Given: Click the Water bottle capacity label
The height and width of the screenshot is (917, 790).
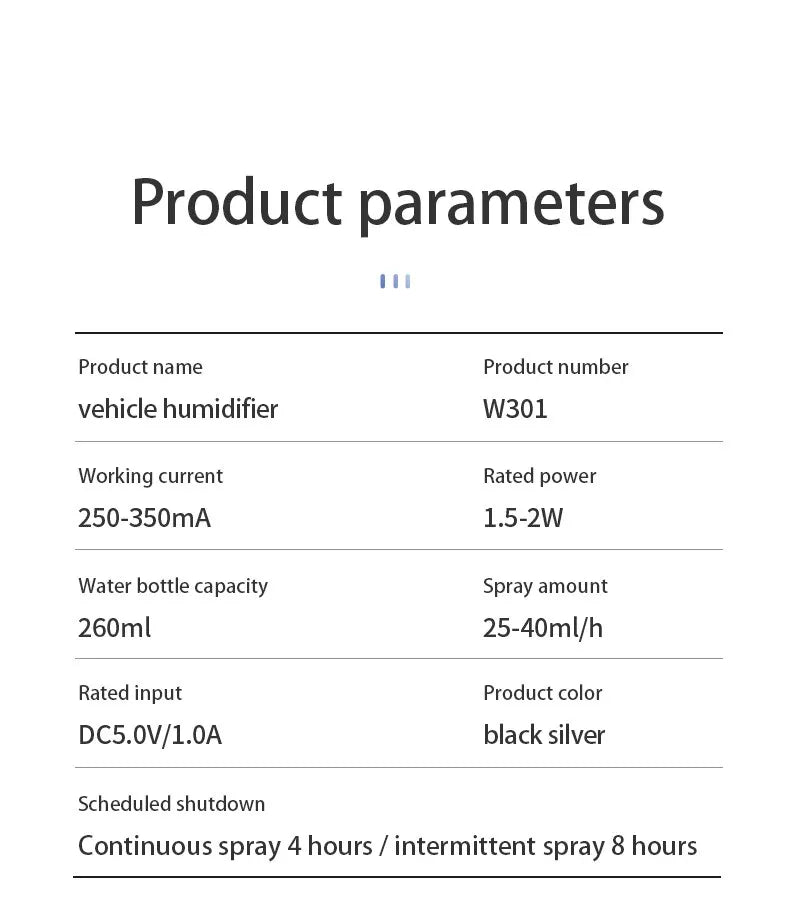Looking at the screenshot, I should click(173, 586).
